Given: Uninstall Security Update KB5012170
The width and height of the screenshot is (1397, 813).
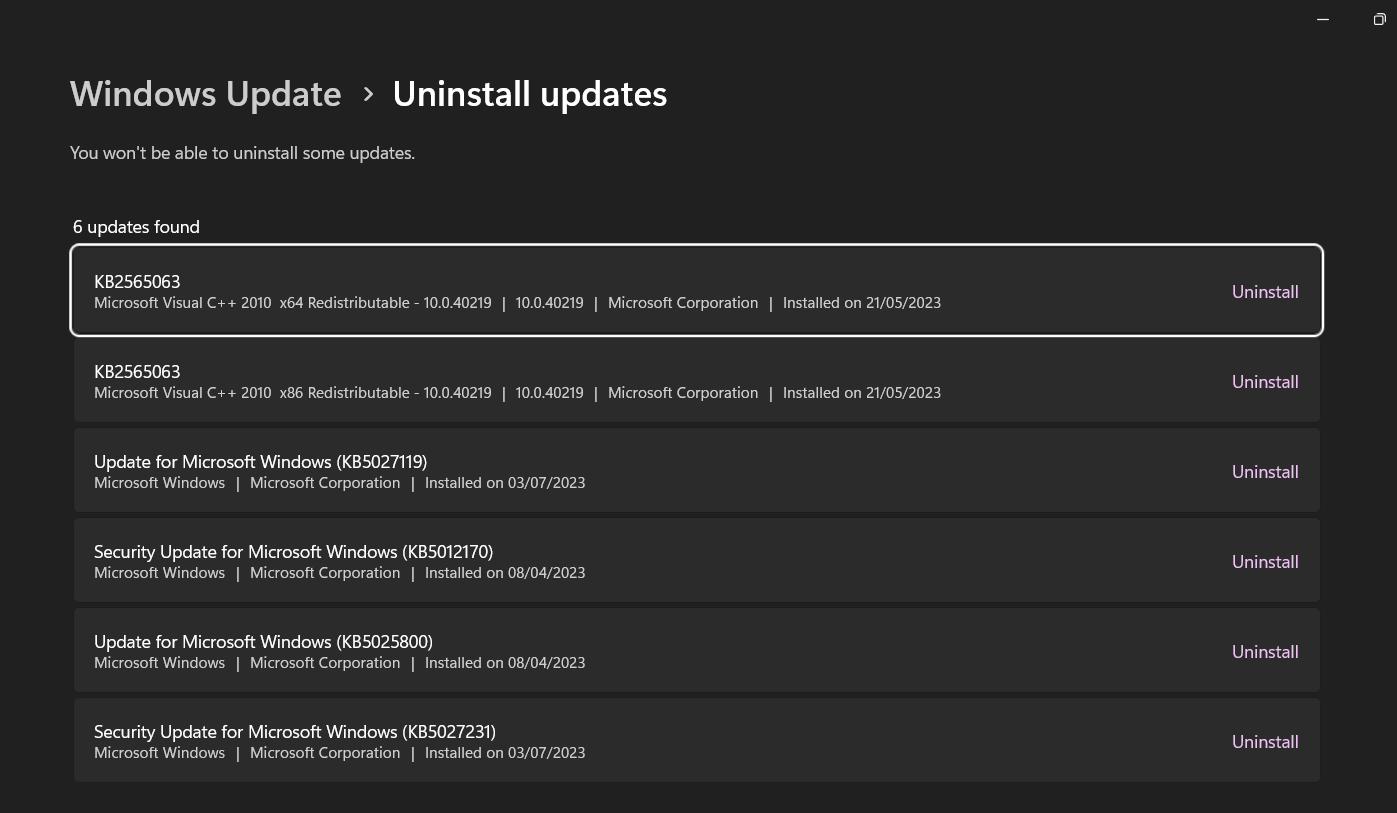Looking at the screenshot, I should 1265,561.
